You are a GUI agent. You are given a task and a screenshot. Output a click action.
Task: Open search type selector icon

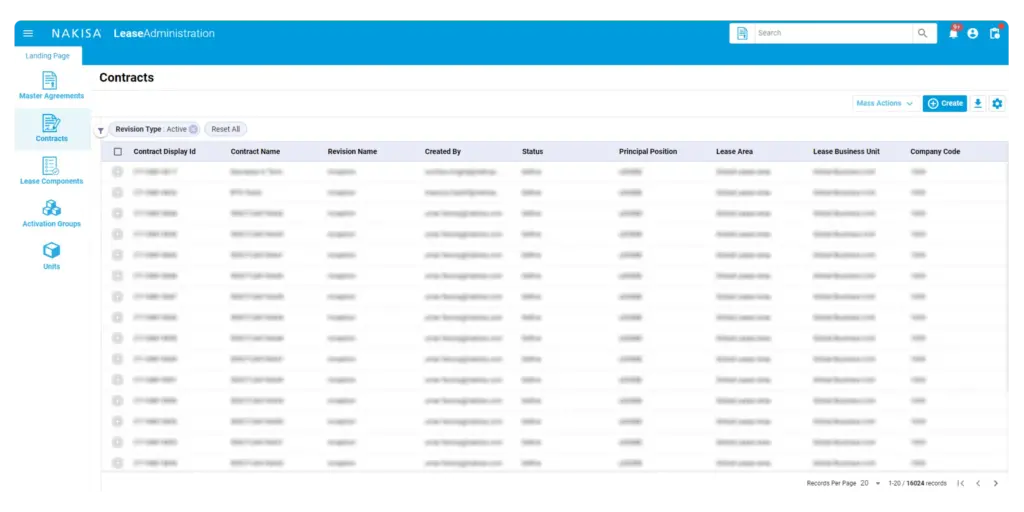pyautogui.click(x=742, y=33)
